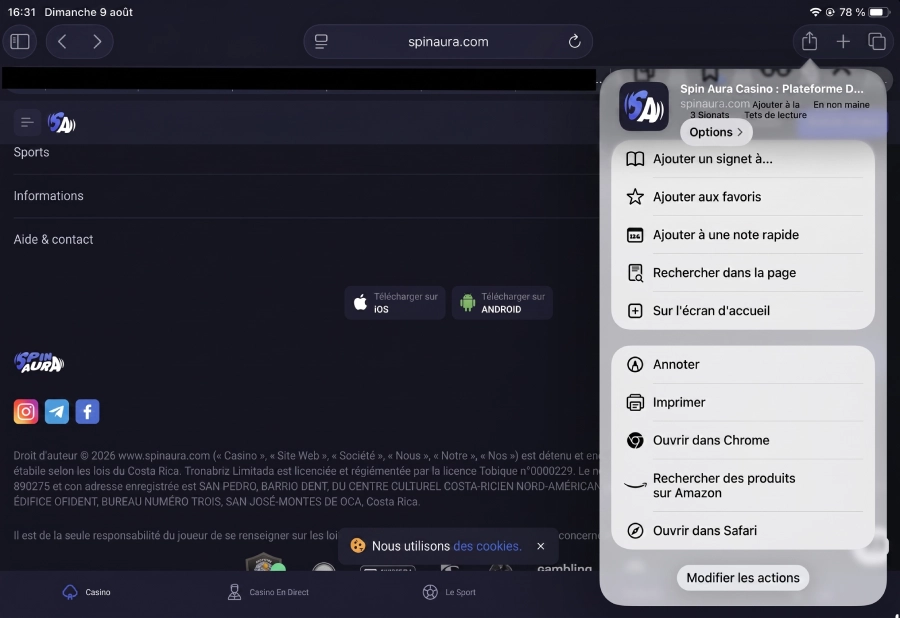Open the des cookies link
This screenshot has width=900, height=618.
pyautogui.click(x=487, y=546)
